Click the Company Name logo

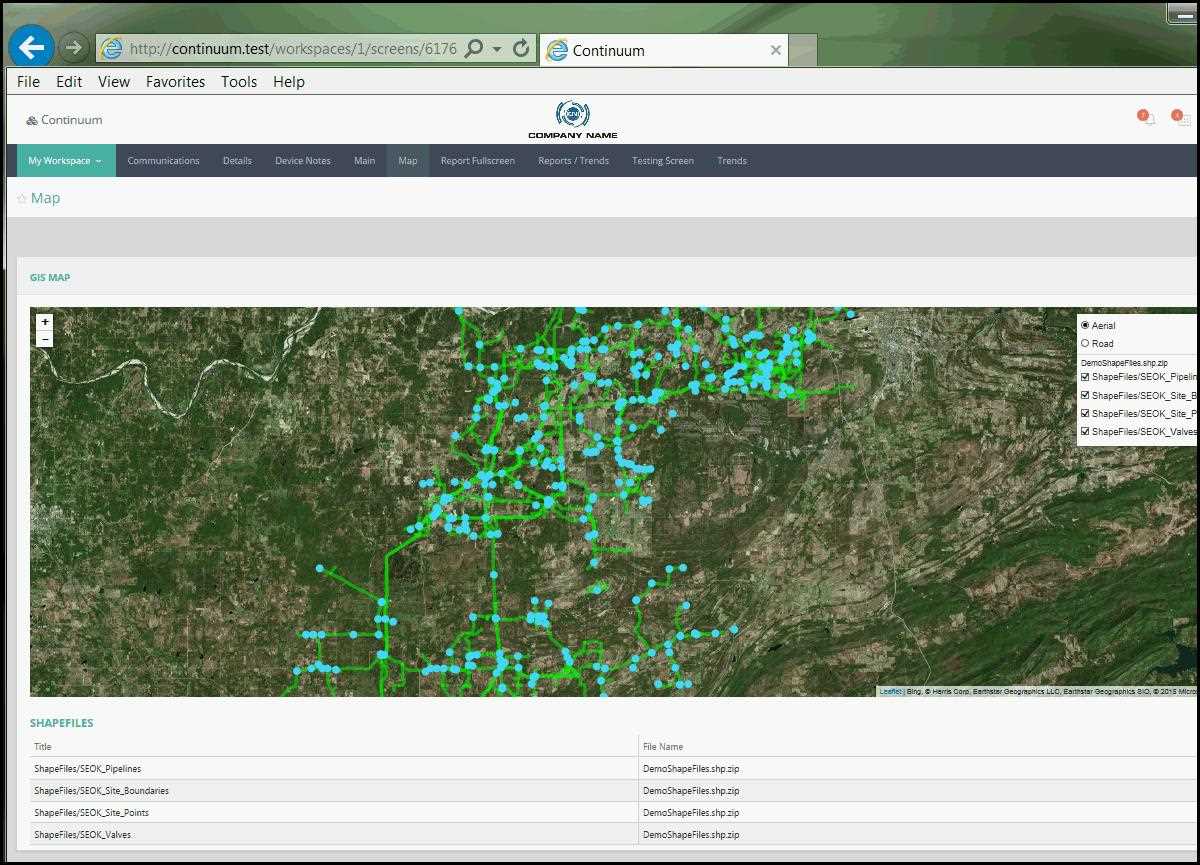point(572,120)
